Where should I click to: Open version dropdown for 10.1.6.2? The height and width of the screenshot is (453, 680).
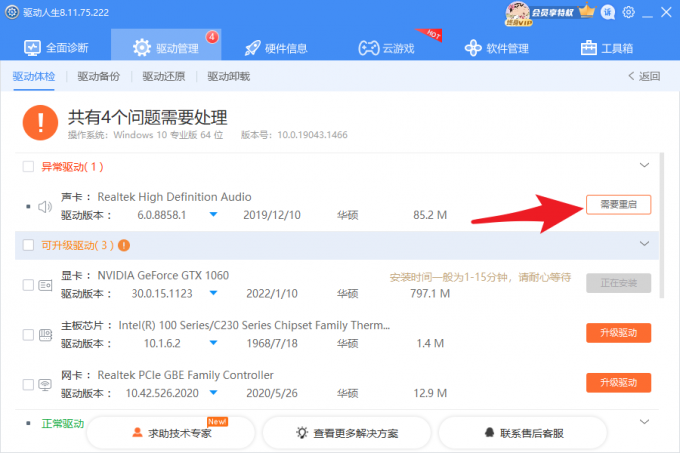213,343
